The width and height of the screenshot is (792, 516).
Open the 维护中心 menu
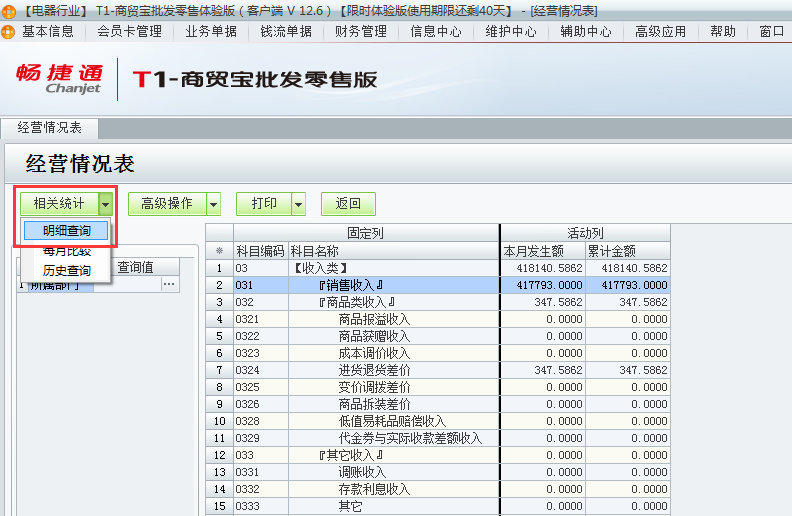point(511,31)
